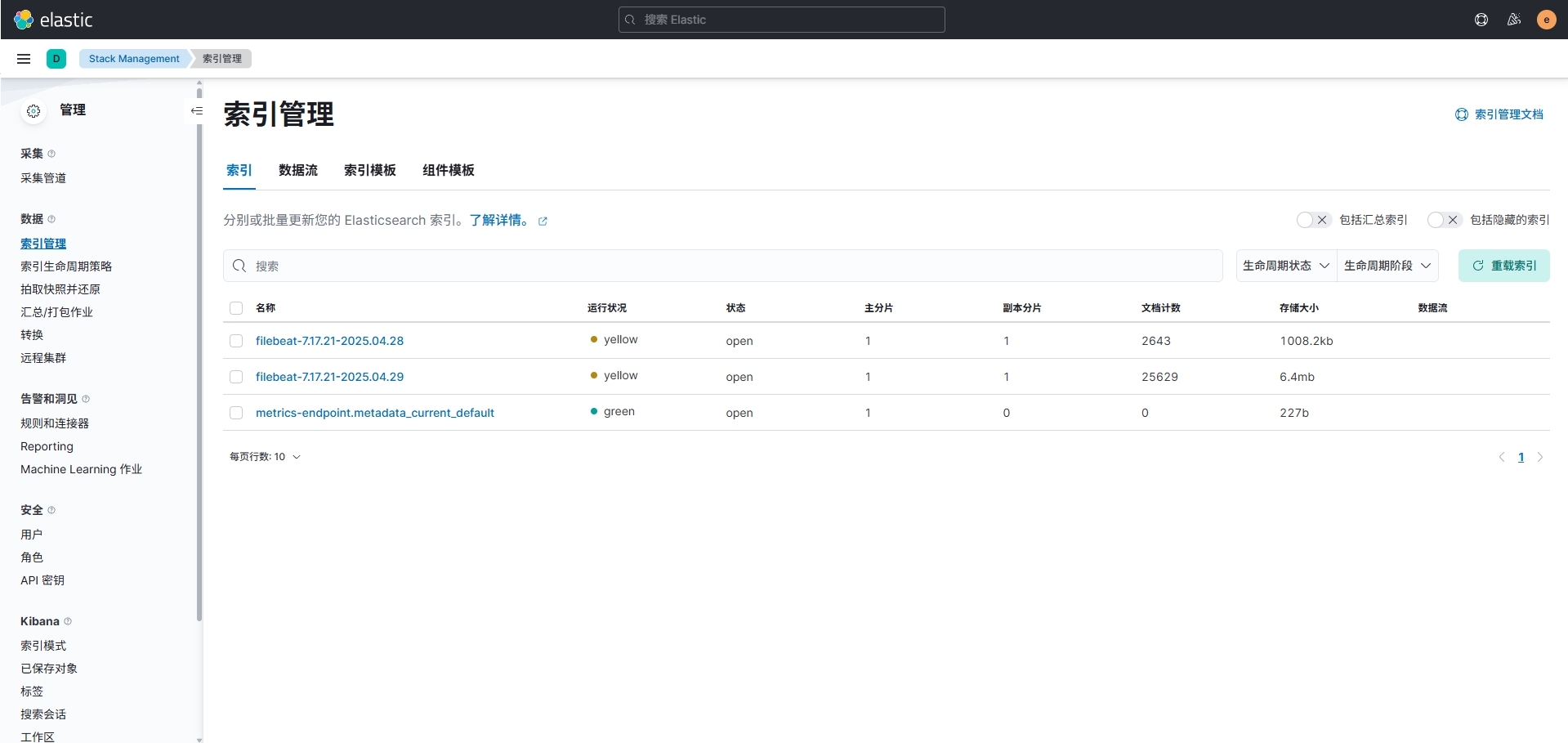Click the user avatar icon
Screen dimensions: 1568x743
point(1546,20)
